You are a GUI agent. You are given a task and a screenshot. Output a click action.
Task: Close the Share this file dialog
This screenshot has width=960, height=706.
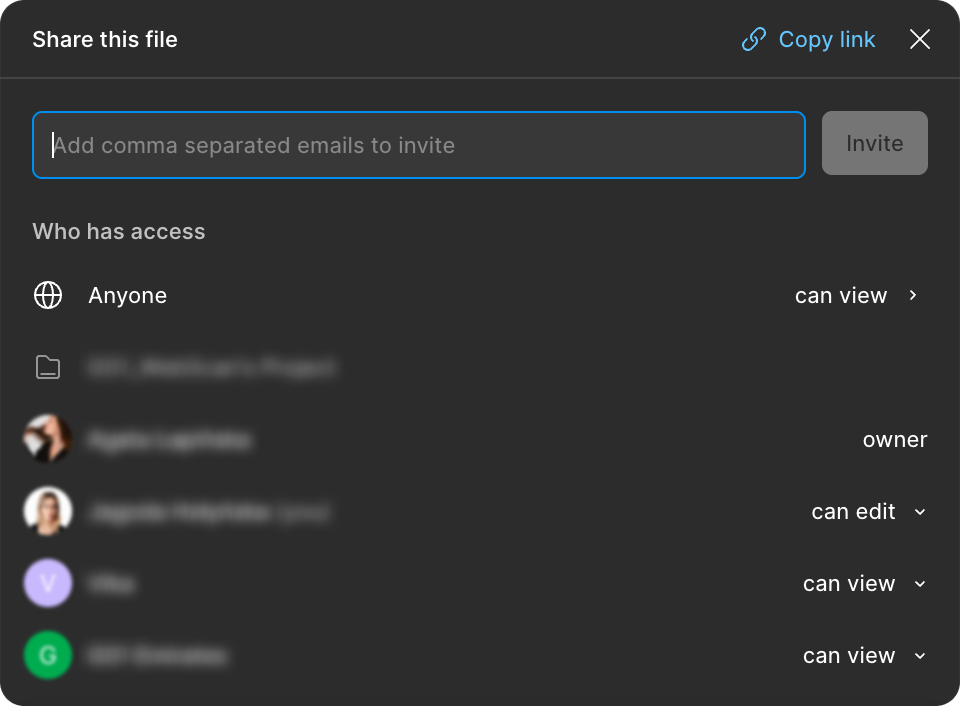(919, 39)
